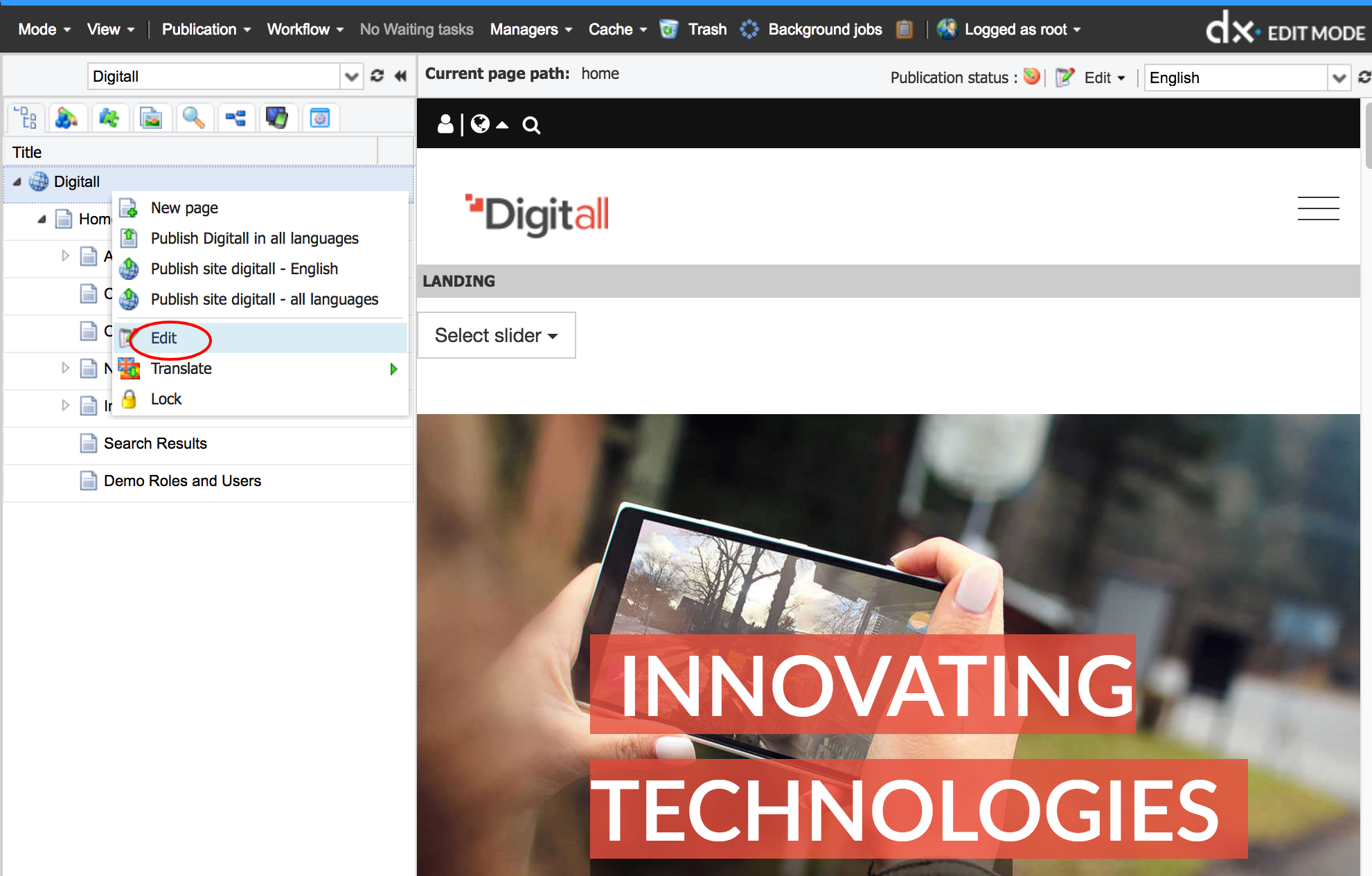Collapse the side panel with double arrow
The image size is (1372, 876).
tap(400, 76)
